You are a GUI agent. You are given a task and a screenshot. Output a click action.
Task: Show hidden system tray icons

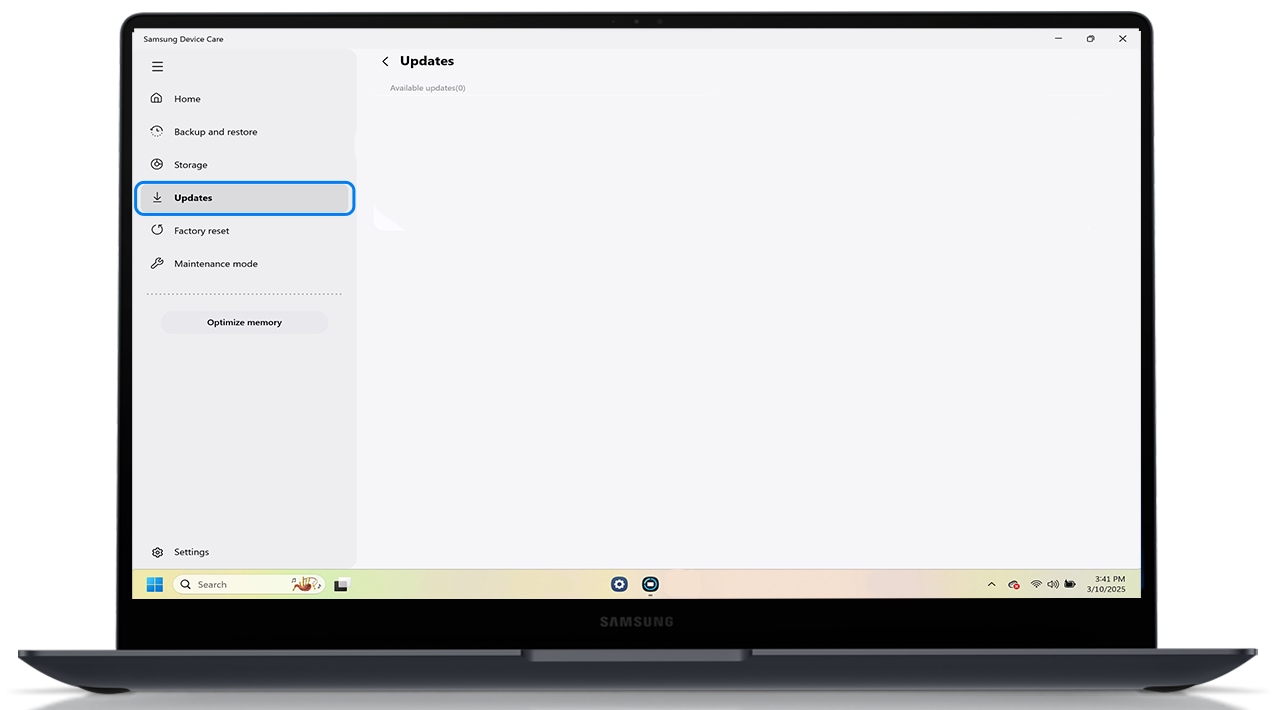pos(991,585)
